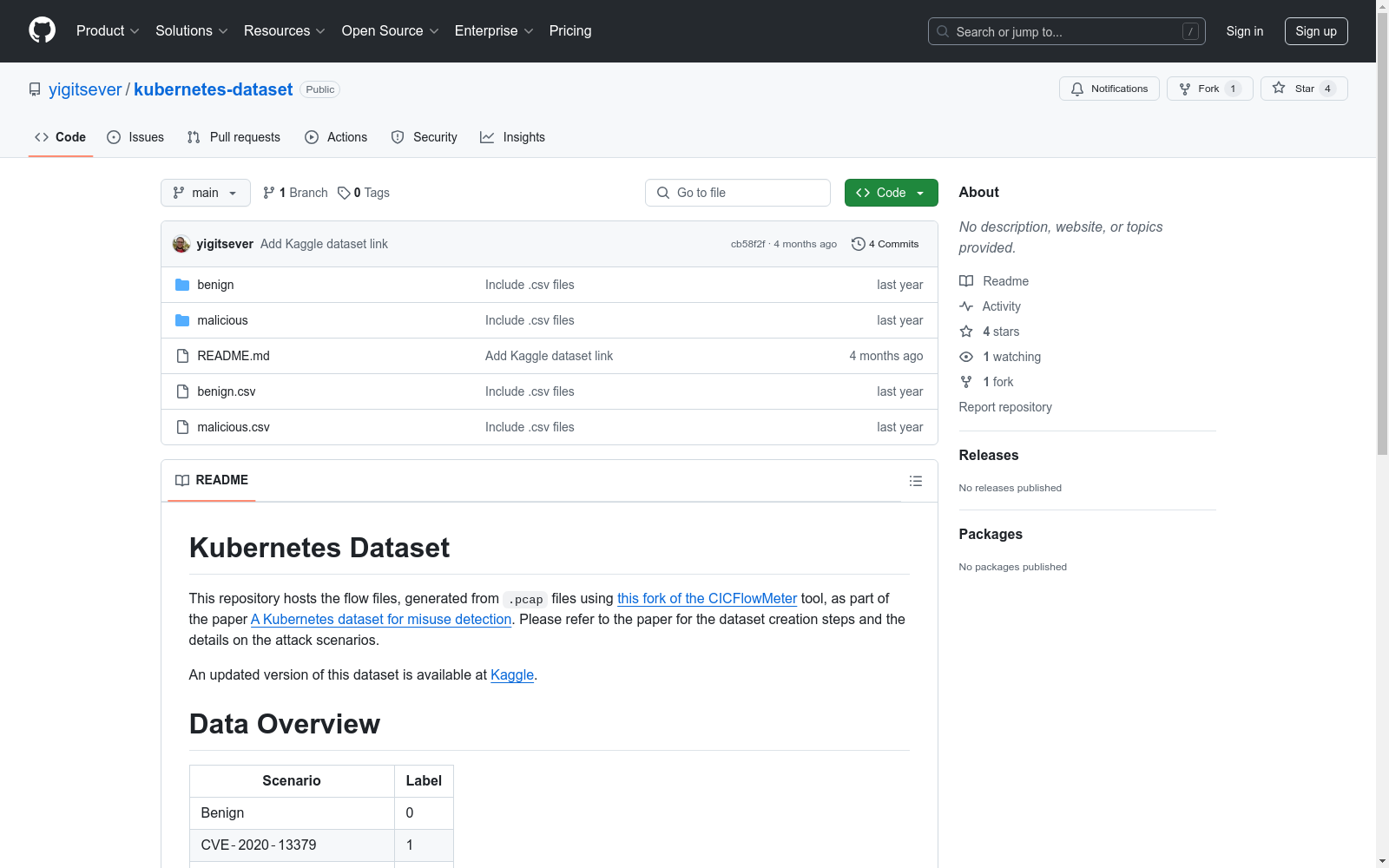
Task: Open the CICFlowMeter fork link
Action: [707, 598]
